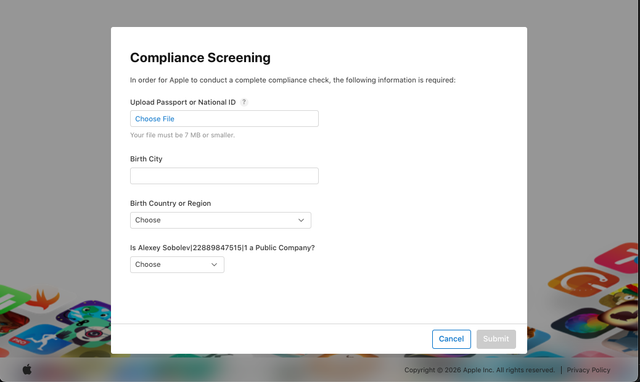Viewport: 640px width, 382px height.
Task: Click the Birth Country or Region label
Action: pyautogui.click(x=171, y=203)
